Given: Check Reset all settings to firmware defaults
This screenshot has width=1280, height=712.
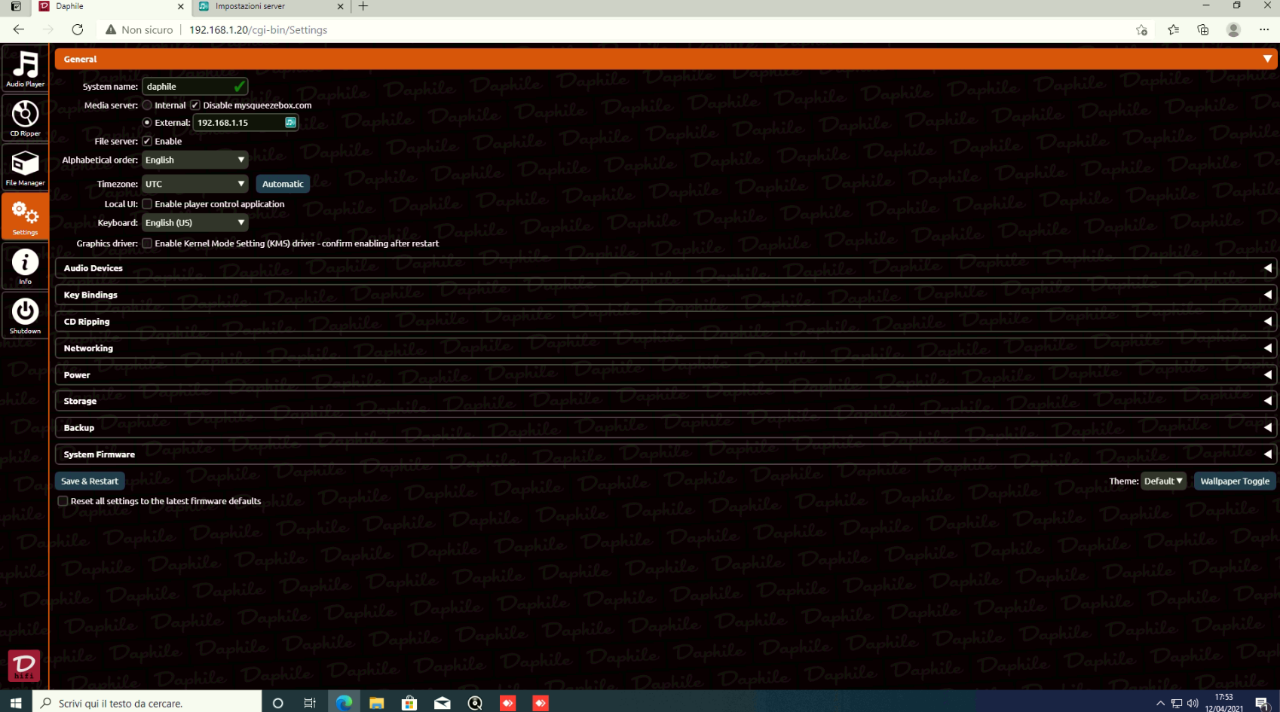Looking at the screenshot, I should click(x=63, y=501).
